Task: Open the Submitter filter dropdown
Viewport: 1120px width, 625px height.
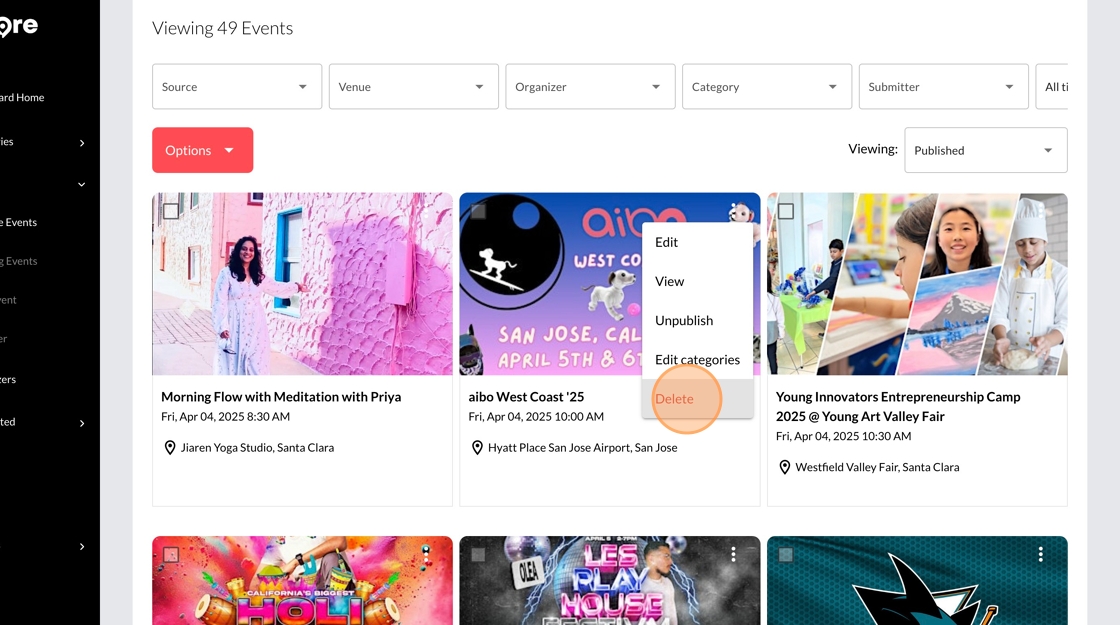Action: [944, 86]
